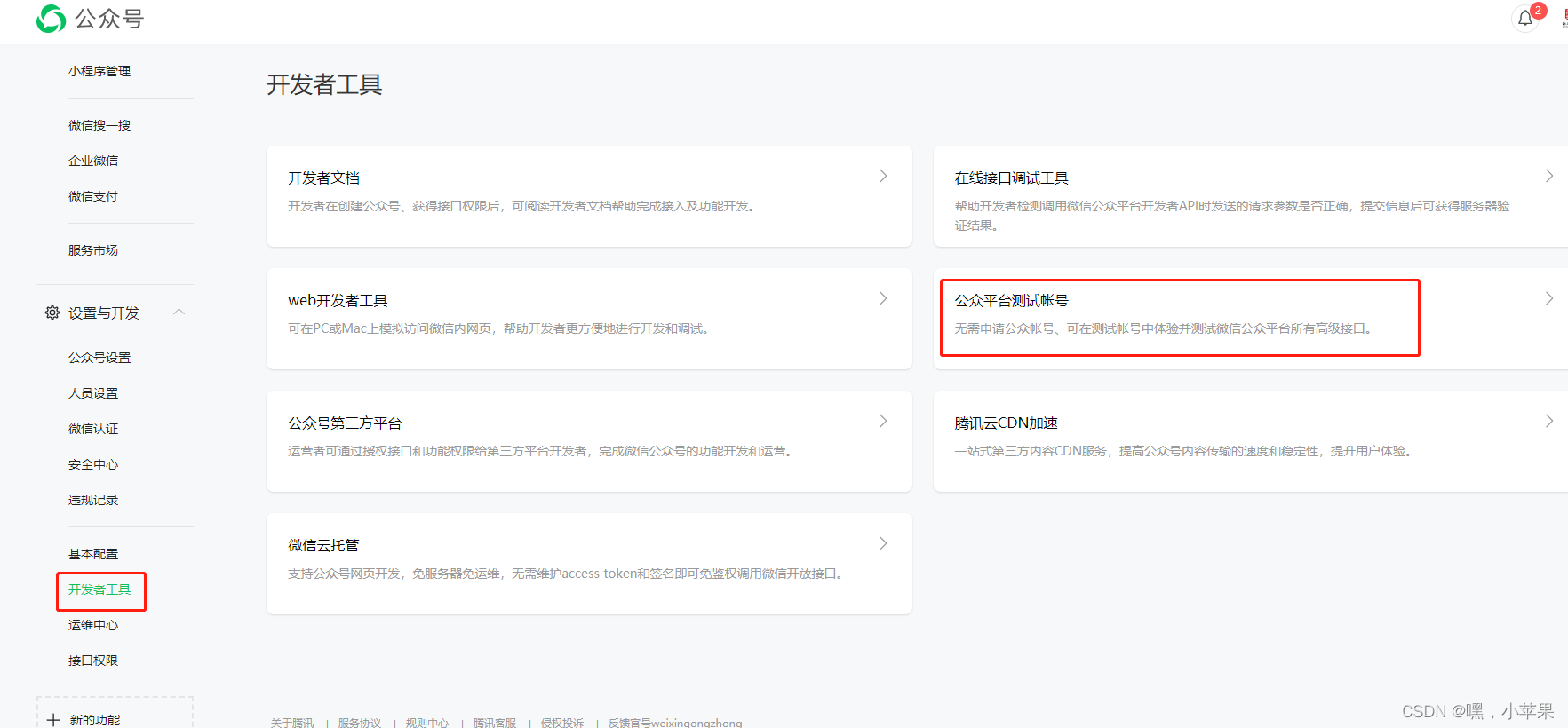The width and height of the screenshot is (1568, 728).
Task: Click 侵权投诉 footer link
Action: (562, 723)
